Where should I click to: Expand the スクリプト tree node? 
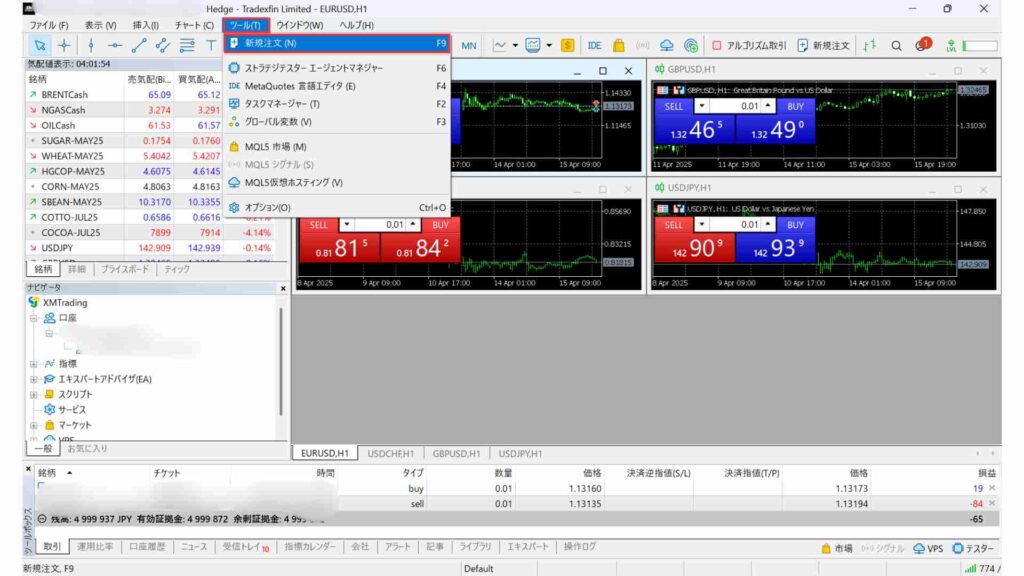tap(35, 395)
